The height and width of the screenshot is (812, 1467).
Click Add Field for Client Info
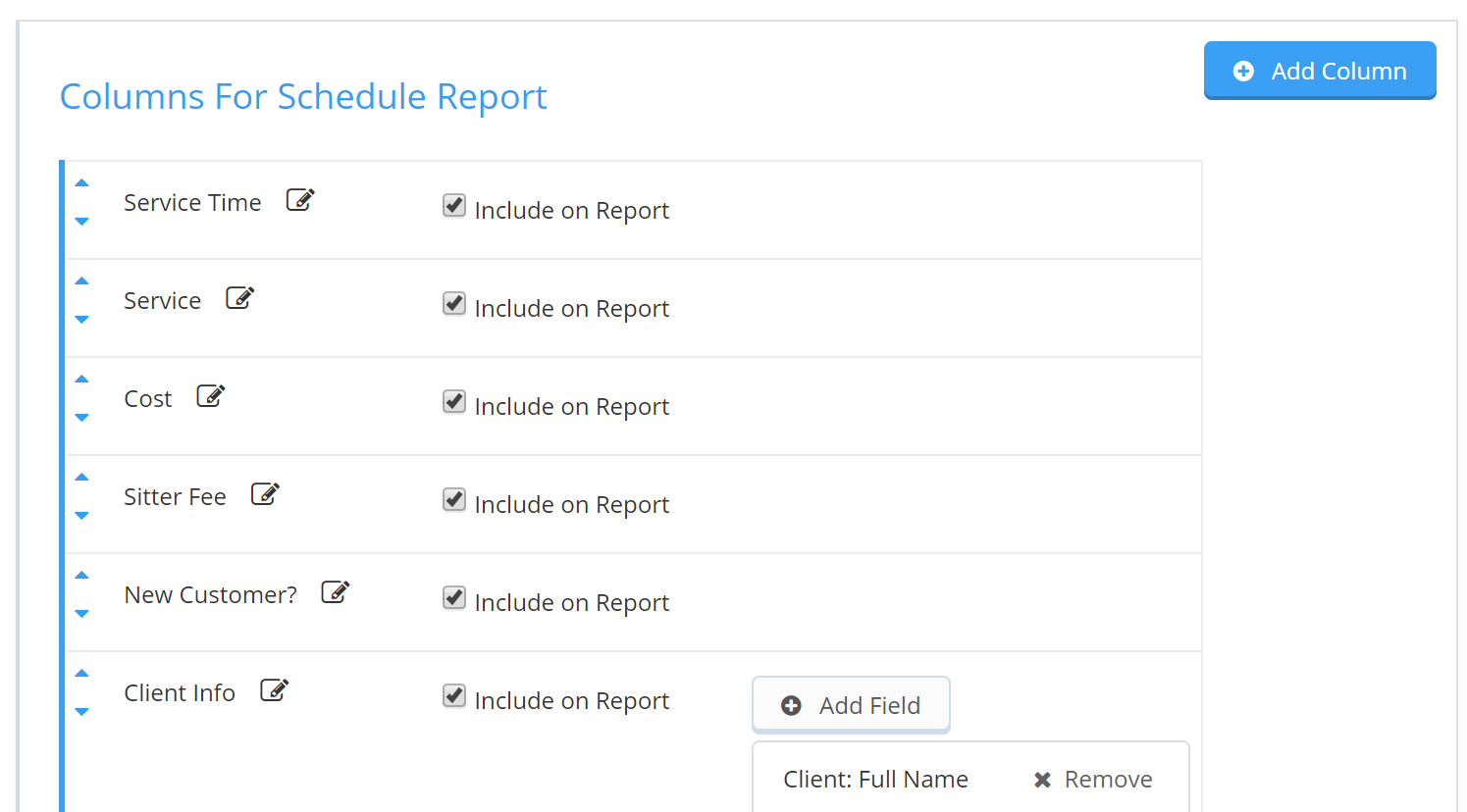pos(851,705)
